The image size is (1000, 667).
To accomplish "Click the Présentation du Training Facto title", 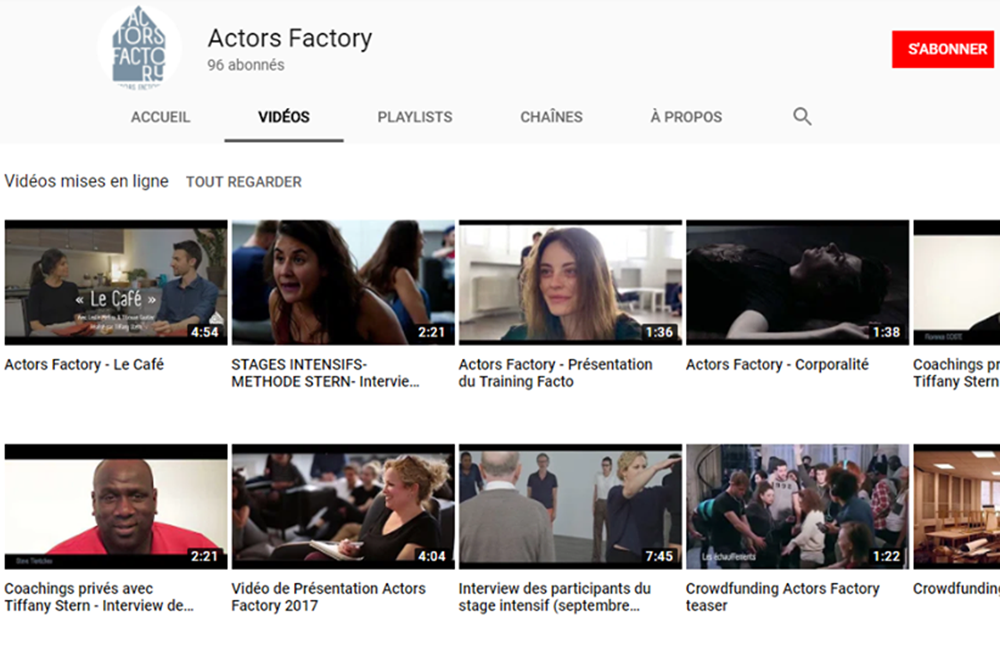I will (555, 373).
